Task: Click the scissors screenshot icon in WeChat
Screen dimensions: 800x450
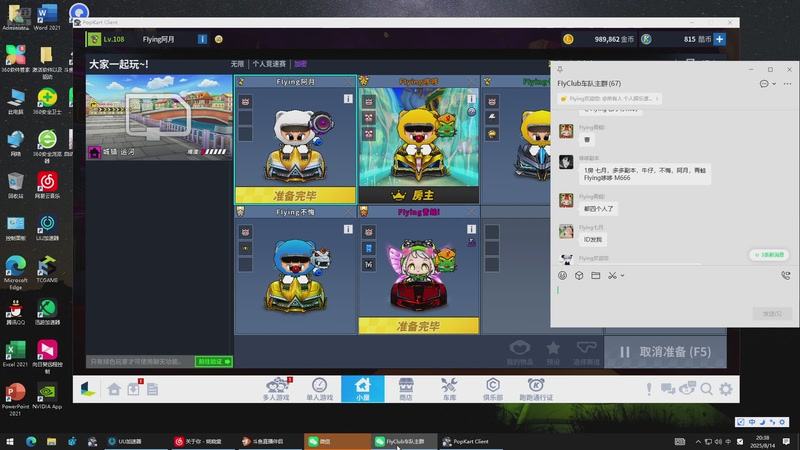Action: (612, 276)
